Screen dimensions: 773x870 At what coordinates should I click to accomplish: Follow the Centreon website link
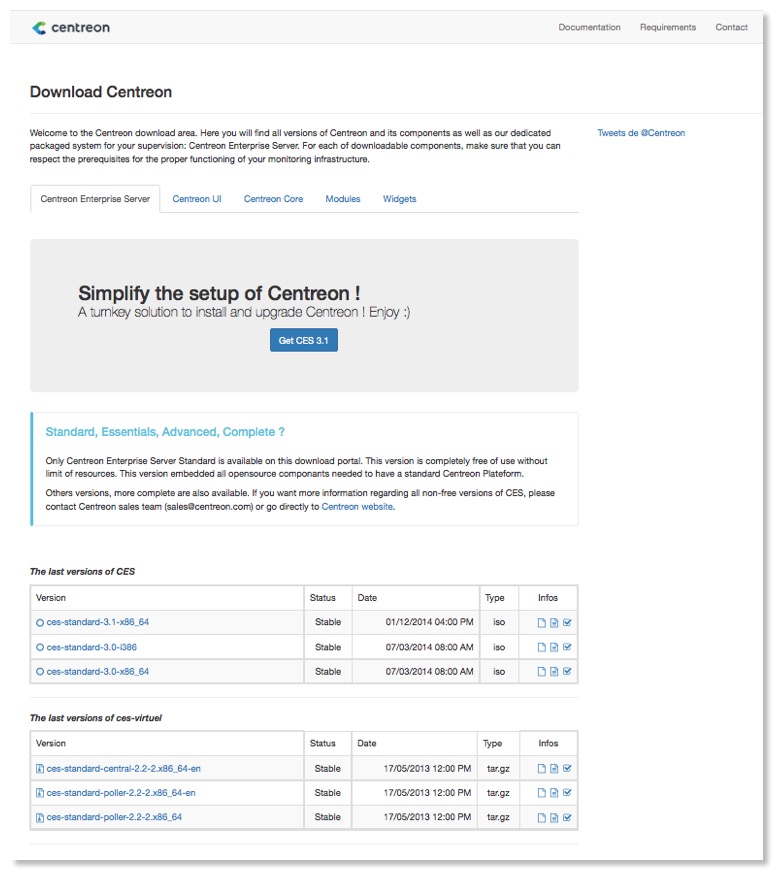tap(357, 507)
